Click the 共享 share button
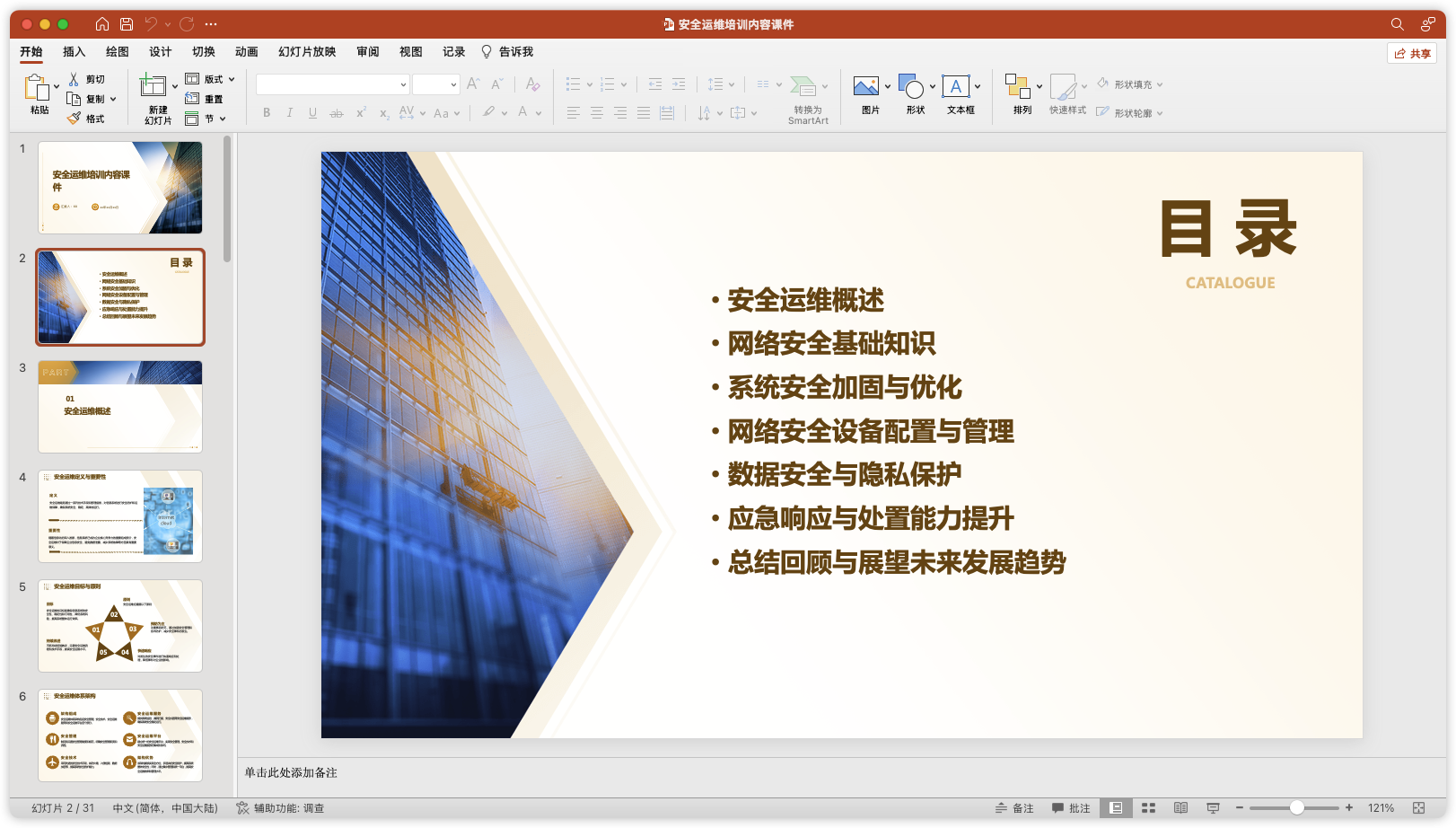1456x828 pixels. (1413, 53)
